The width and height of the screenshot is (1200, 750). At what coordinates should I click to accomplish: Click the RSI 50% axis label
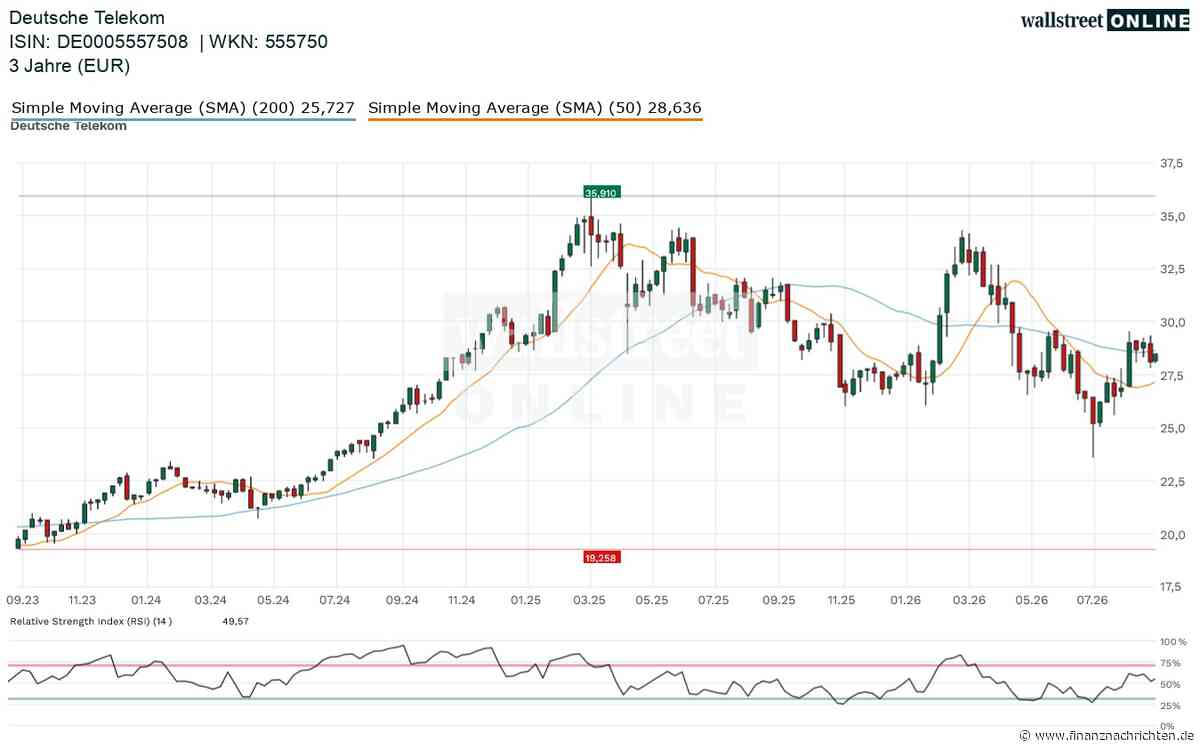click(1169, 685)
